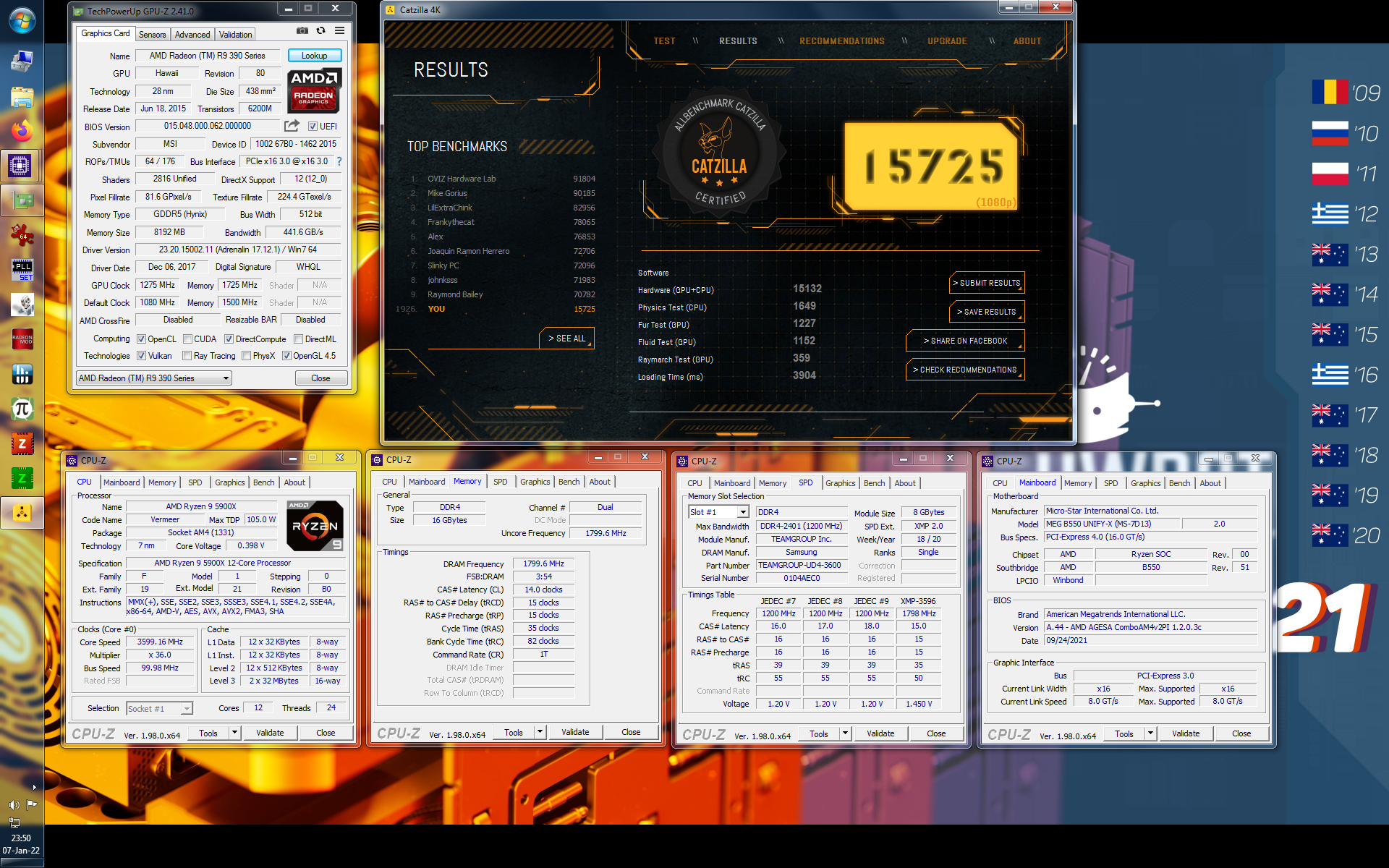
Task: Open the Socket #1 selection dropdown
Action: pyautogui.click(x=159, y=708)
